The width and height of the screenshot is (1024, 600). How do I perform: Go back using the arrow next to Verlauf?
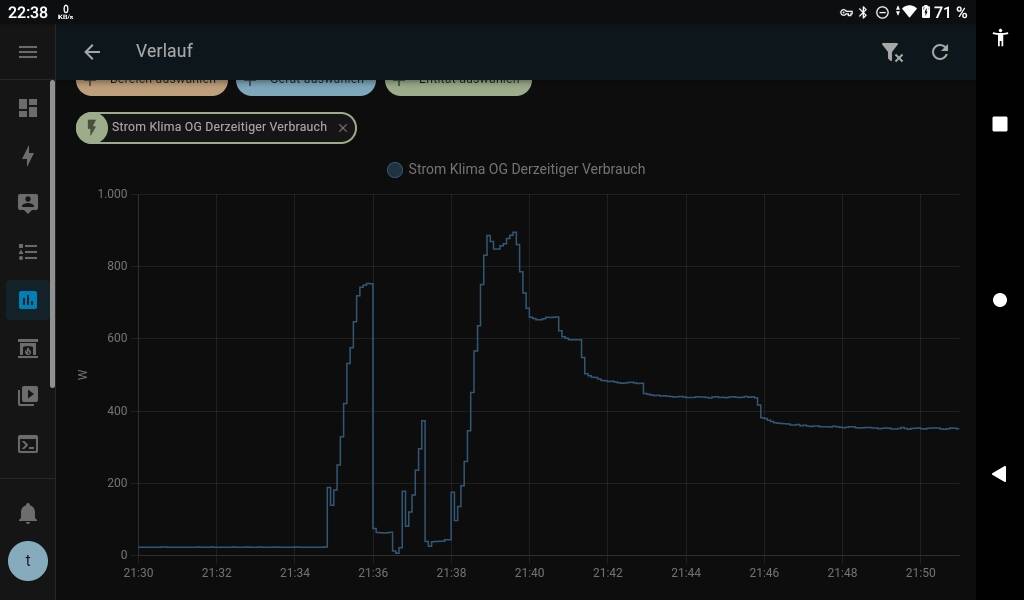click(92, 52)
